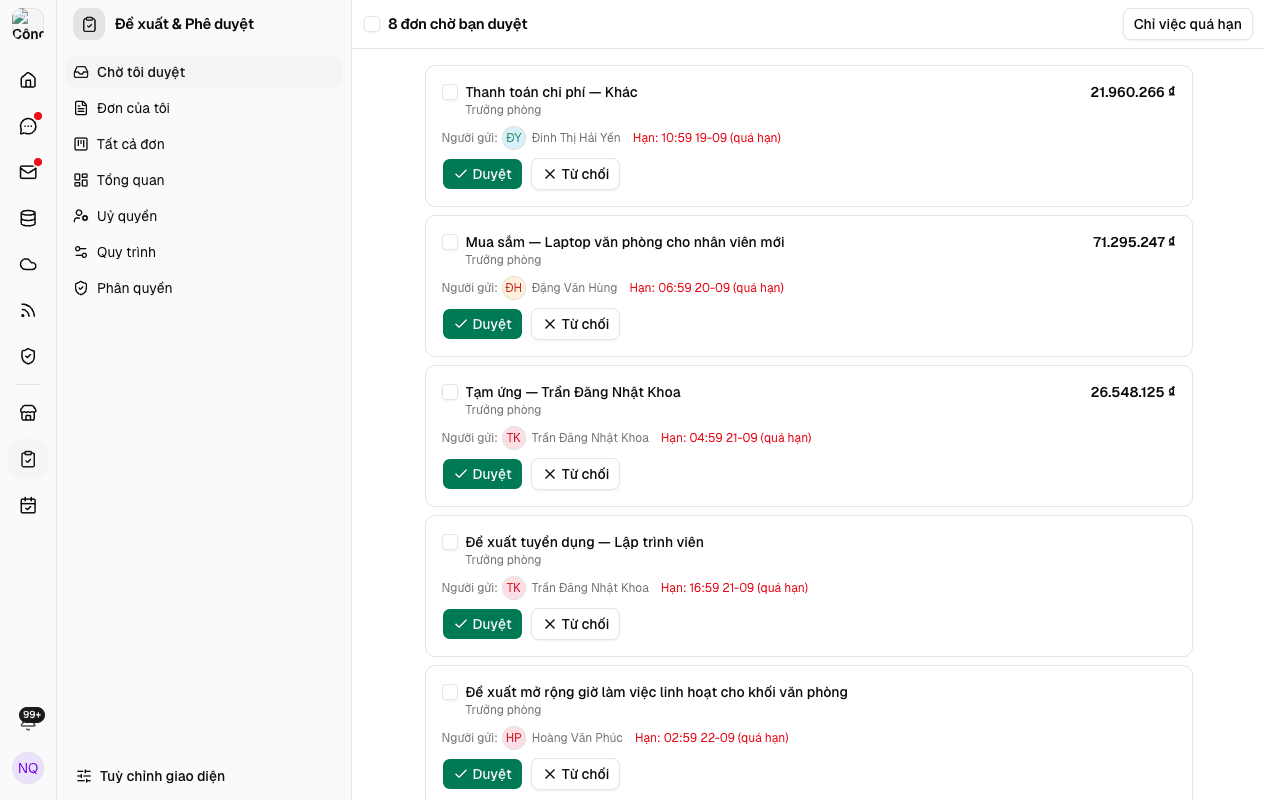The height and width of the screenshot is (800, 1280).
Task: Approve the Tạm ứng request with Duyệt
Action: (482, 474)
